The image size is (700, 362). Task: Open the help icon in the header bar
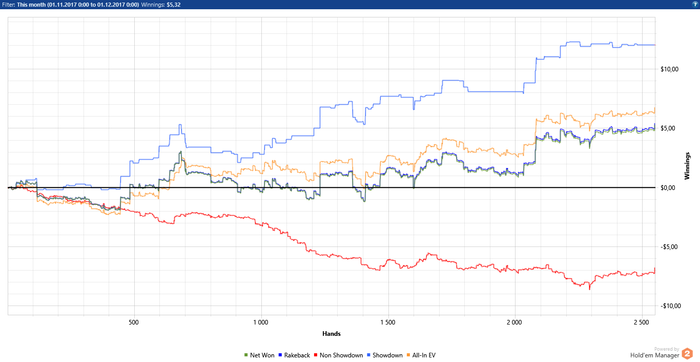tap(696, 4)
